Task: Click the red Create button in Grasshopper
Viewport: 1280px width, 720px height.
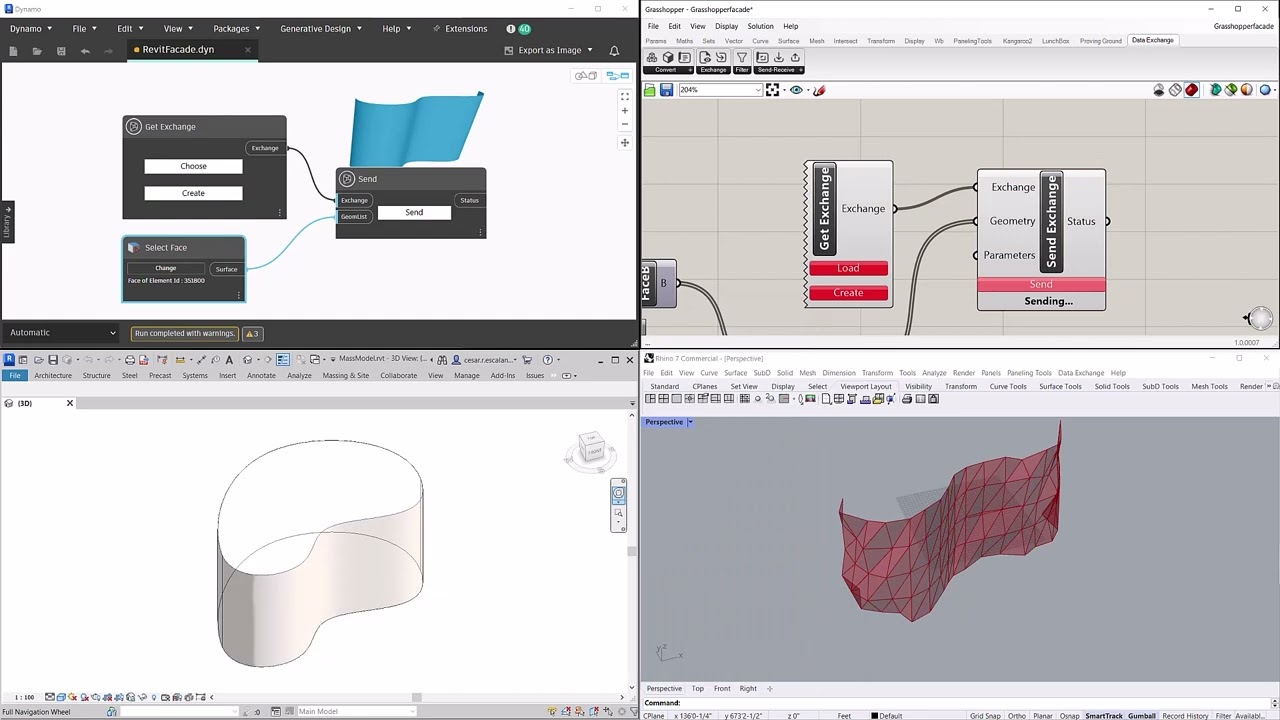Action: [x=848, y=293]
